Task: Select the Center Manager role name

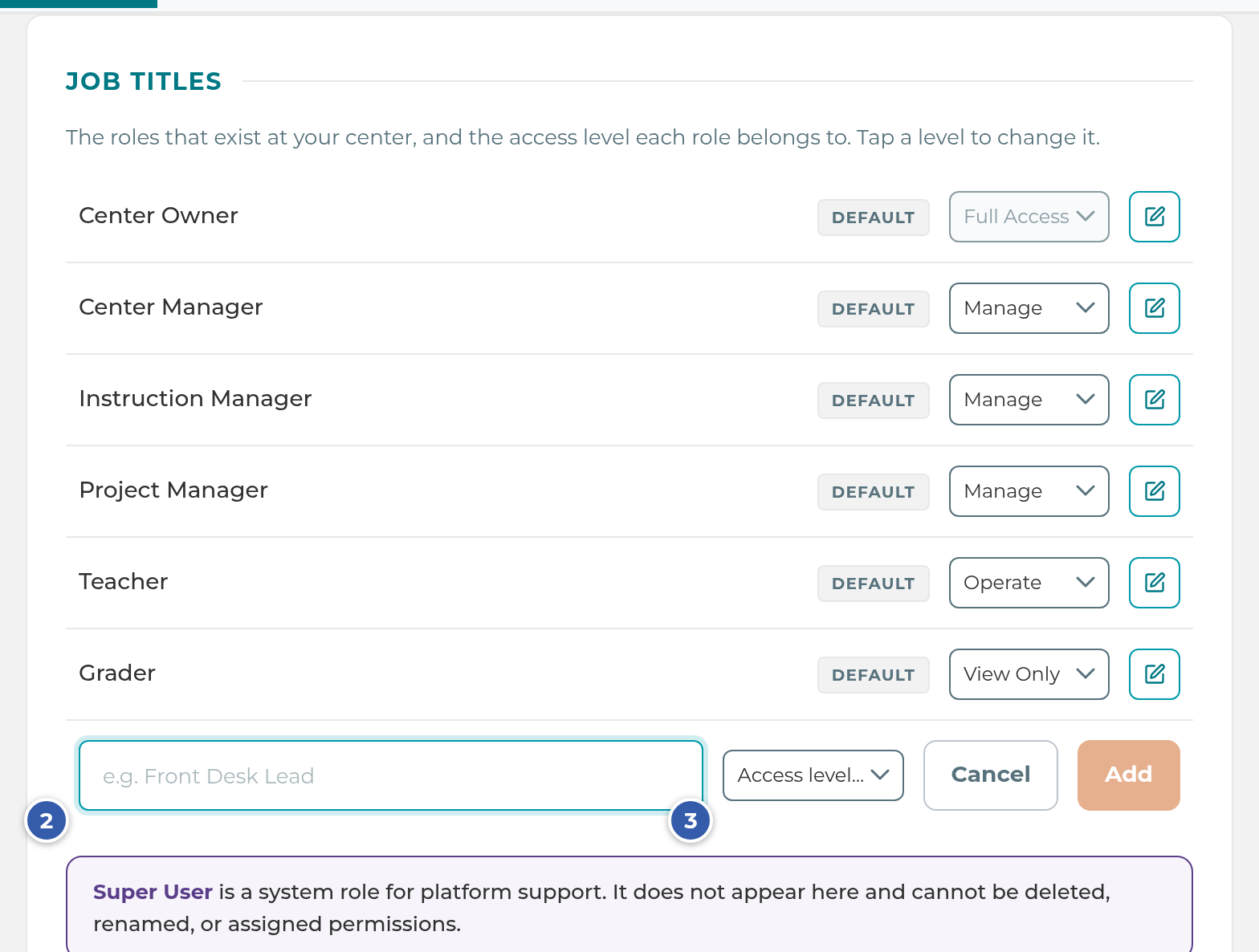Action: (x=170, y=307)
